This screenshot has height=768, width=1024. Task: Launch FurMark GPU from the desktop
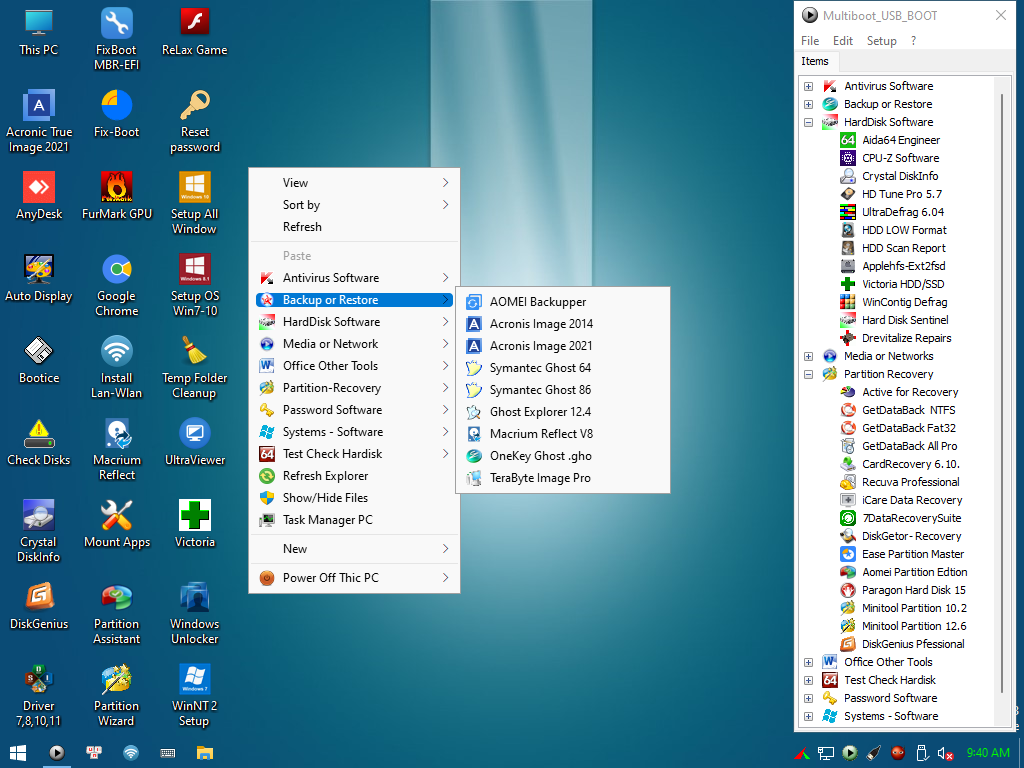(116, 188)
